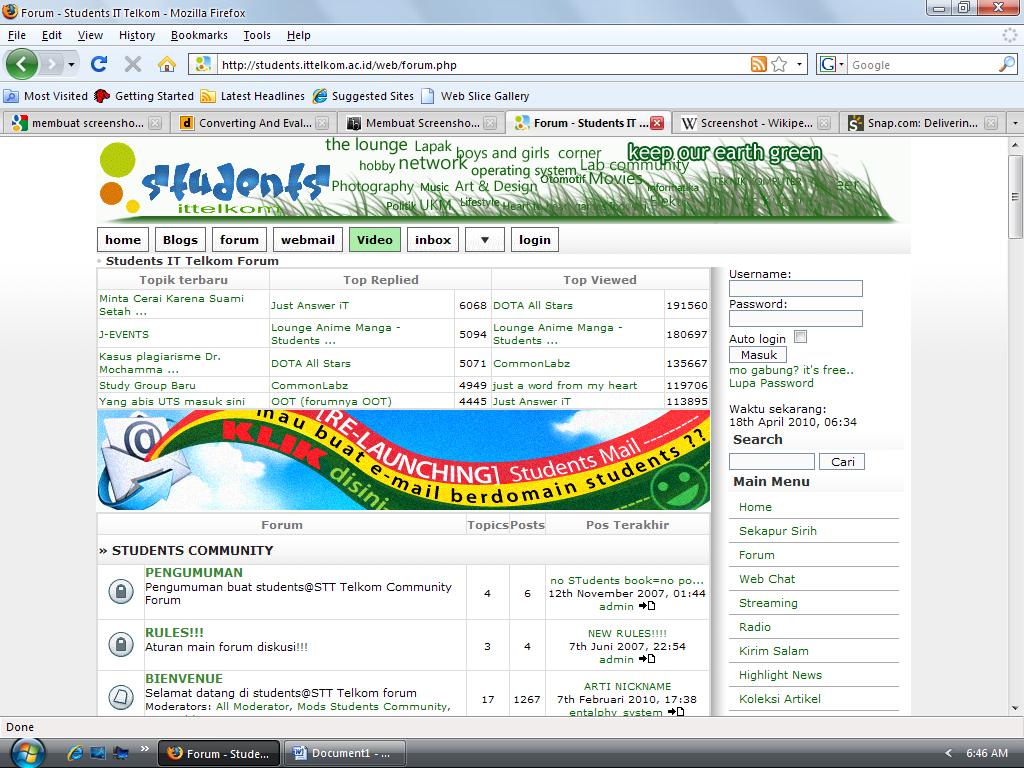Open the Web Slice Gallery bookmark

475,96
